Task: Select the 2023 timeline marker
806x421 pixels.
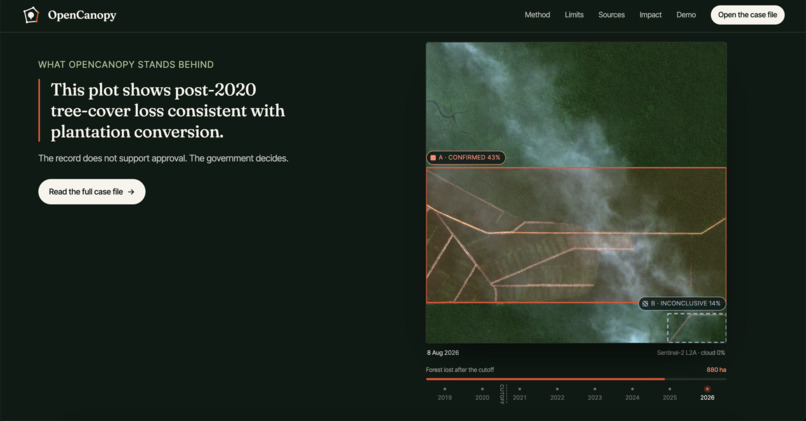Action: 595,394
